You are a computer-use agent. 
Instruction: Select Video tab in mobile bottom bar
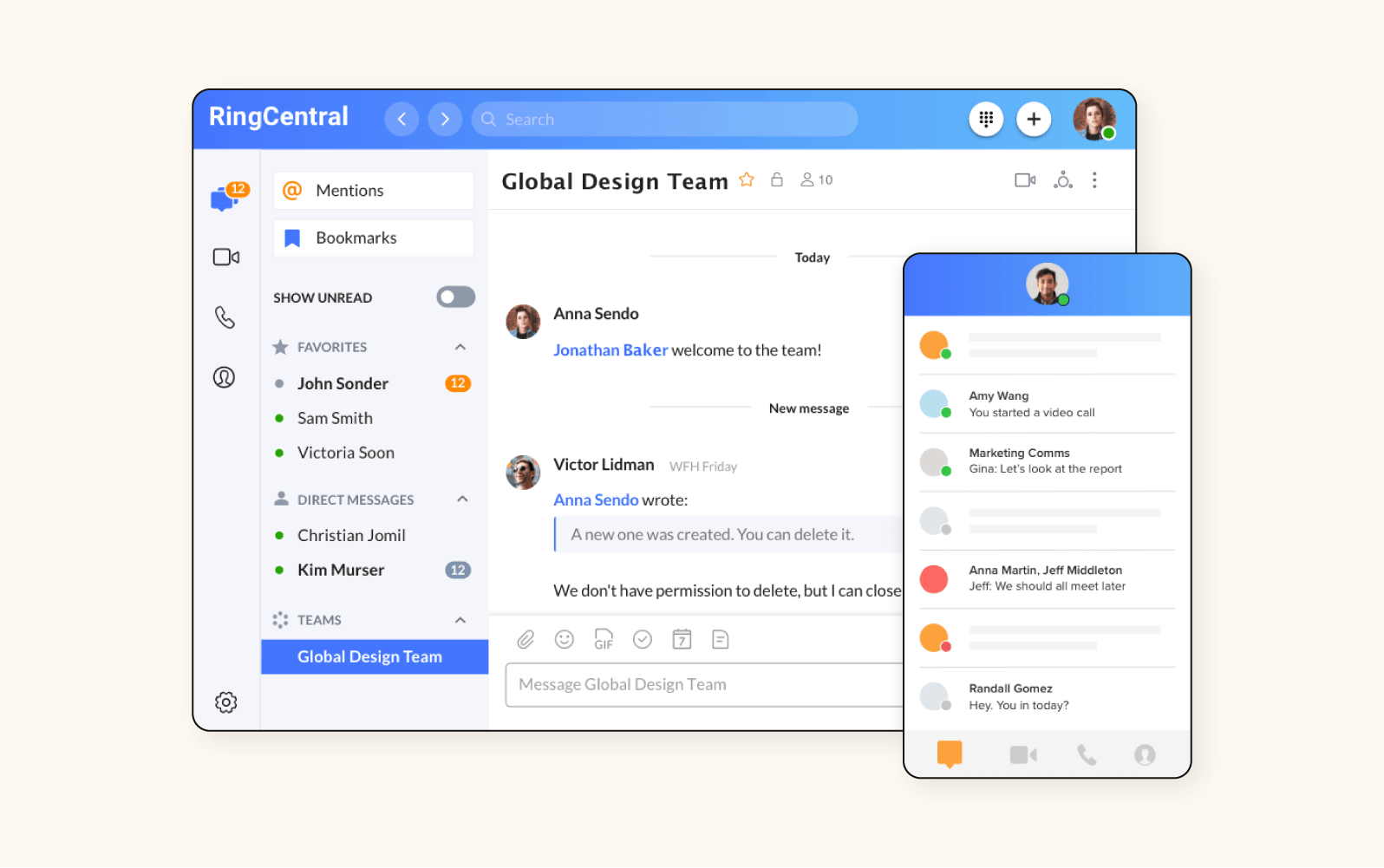[x=1023, y=754]
